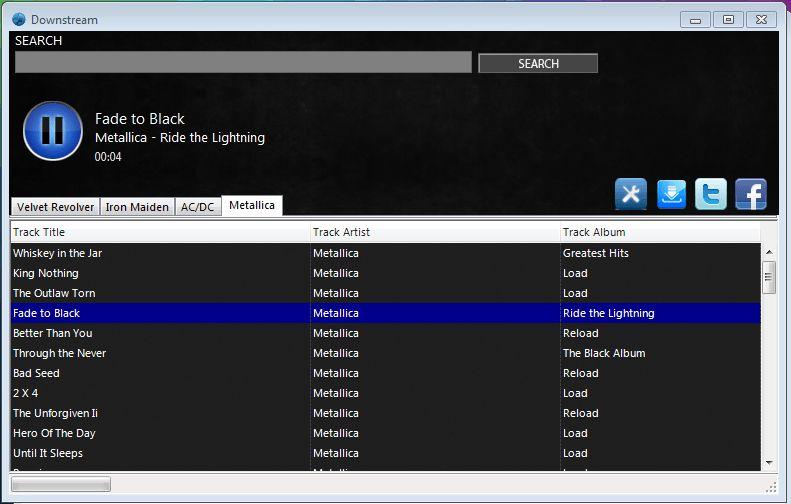Screen dimensions: 791x504
Task: Click the blue download icon
Action: click(671, 194)
